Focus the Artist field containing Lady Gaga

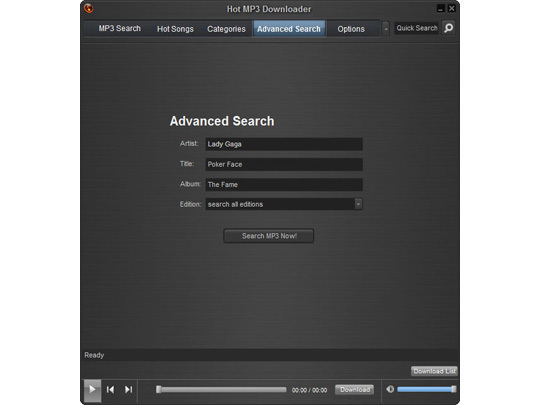[x=284, y=144]
